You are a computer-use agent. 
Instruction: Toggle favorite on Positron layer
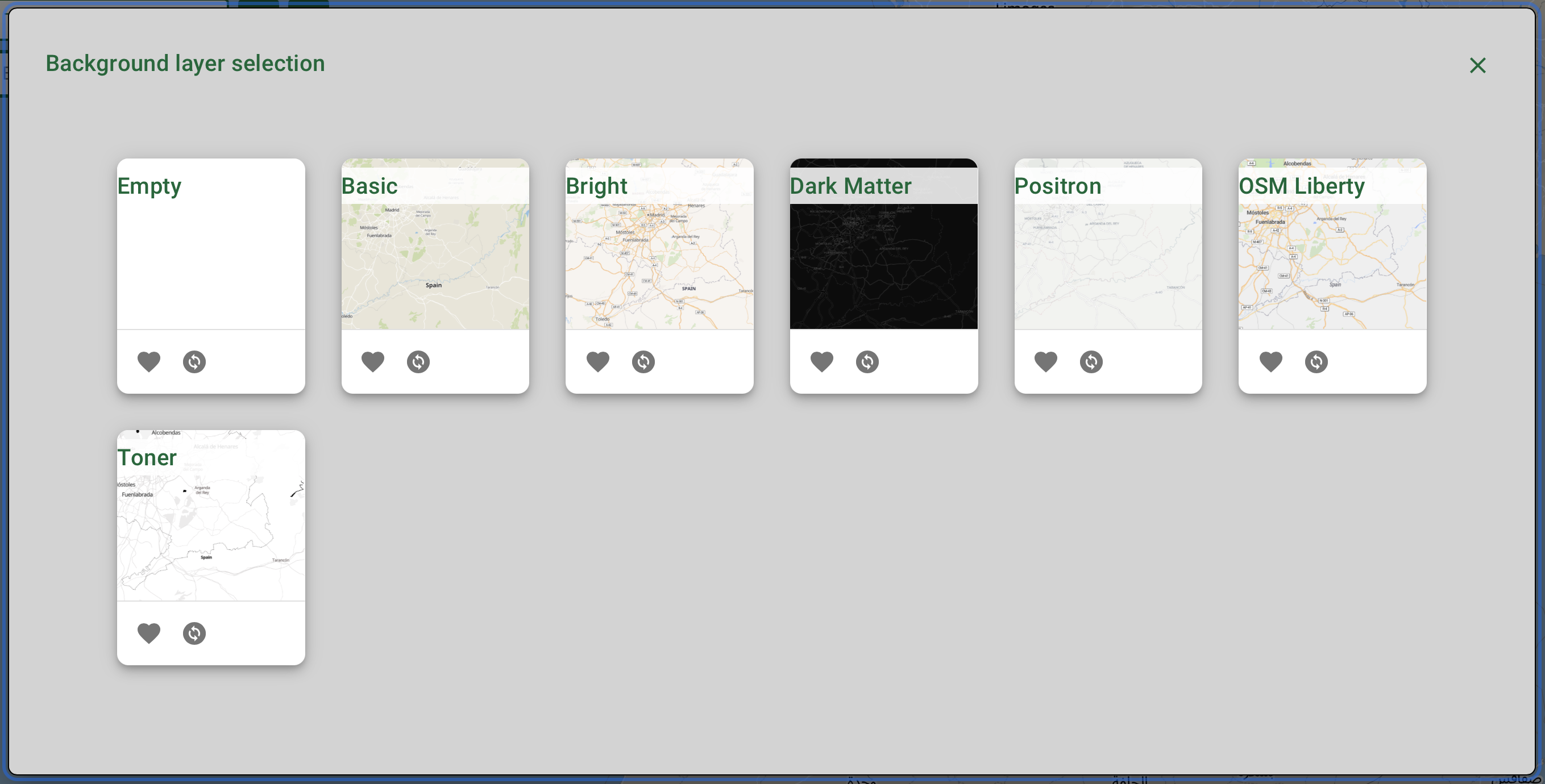pyautogui.click(x=1047, y=361)
